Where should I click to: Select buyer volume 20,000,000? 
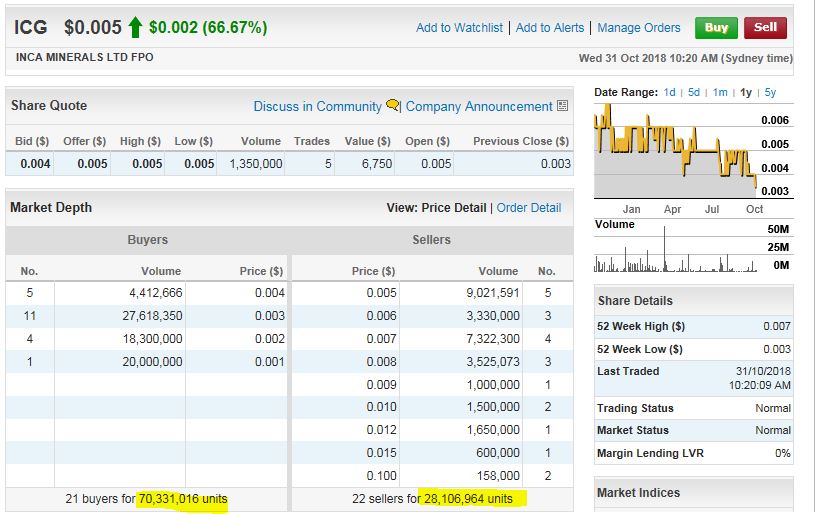pyautogui.click(x=152, y=362)
